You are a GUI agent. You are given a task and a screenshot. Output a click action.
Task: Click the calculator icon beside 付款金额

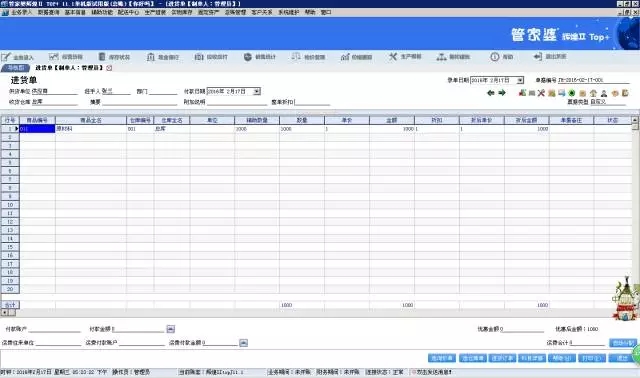171,329
